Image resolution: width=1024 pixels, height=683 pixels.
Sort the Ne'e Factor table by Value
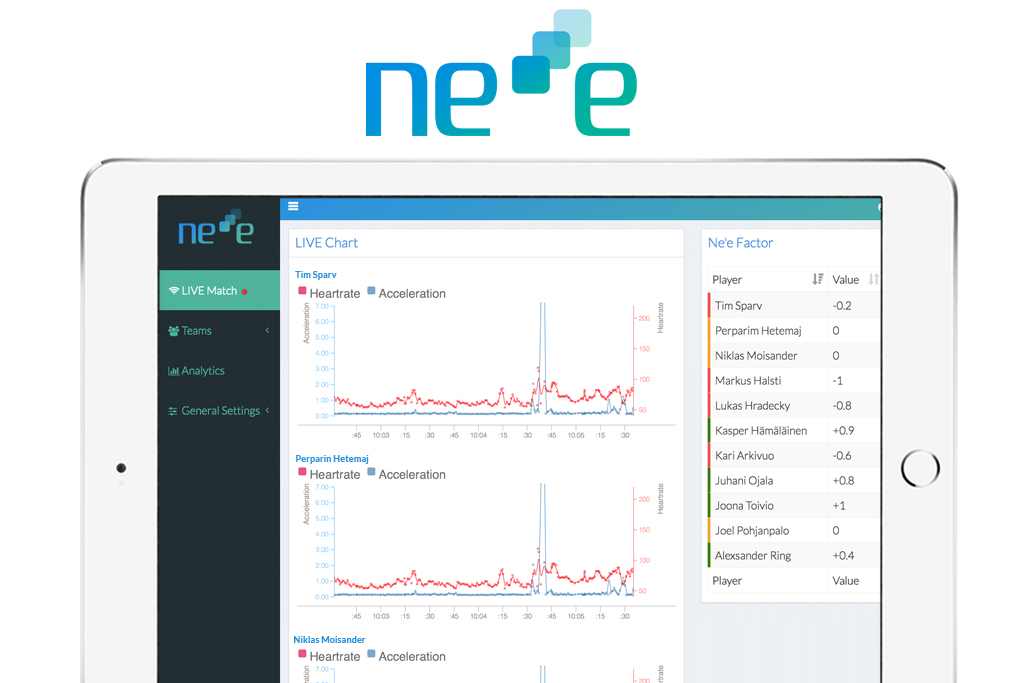click(873, 279)
